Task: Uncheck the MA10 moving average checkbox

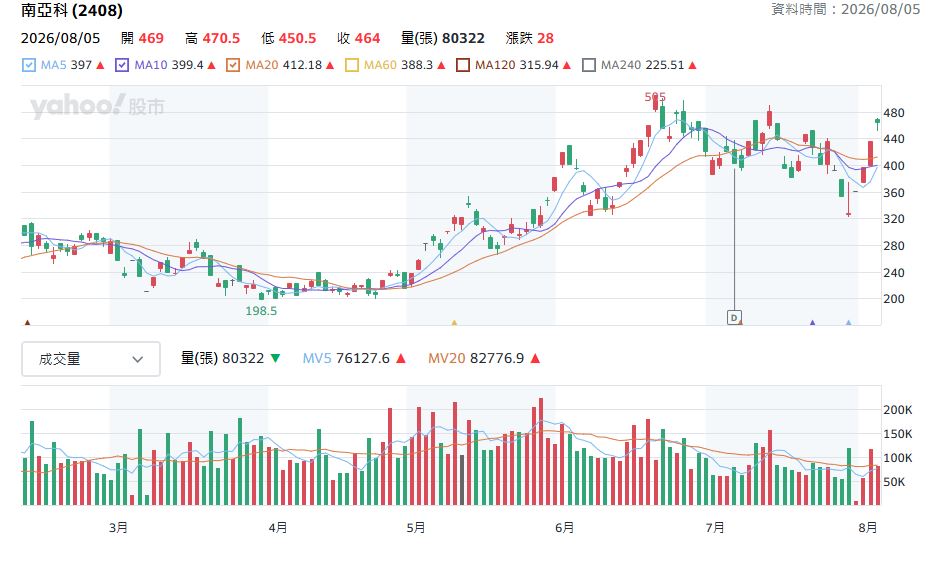Action: 122,65
